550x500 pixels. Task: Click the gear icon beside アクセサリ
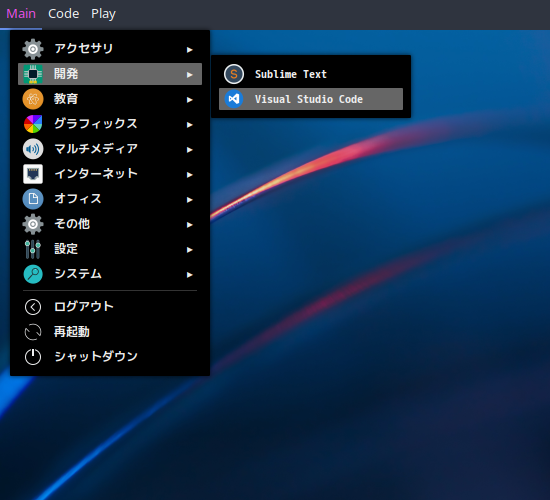33,49
